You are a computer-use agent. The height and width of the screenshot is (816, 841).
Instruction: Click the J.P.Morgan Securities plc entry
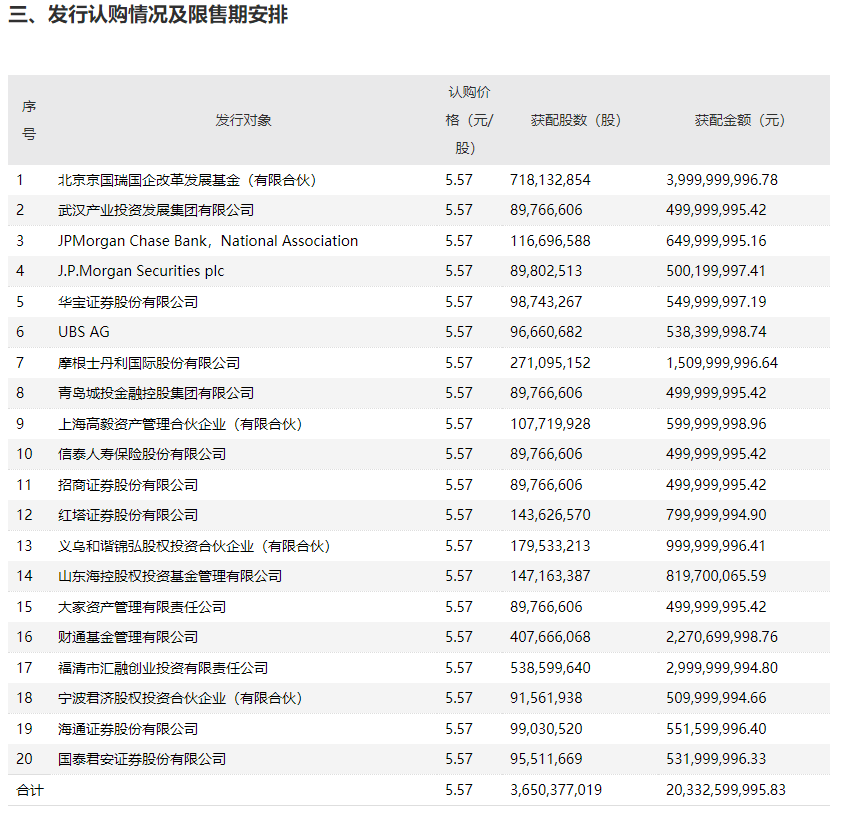tap(141, 271)
